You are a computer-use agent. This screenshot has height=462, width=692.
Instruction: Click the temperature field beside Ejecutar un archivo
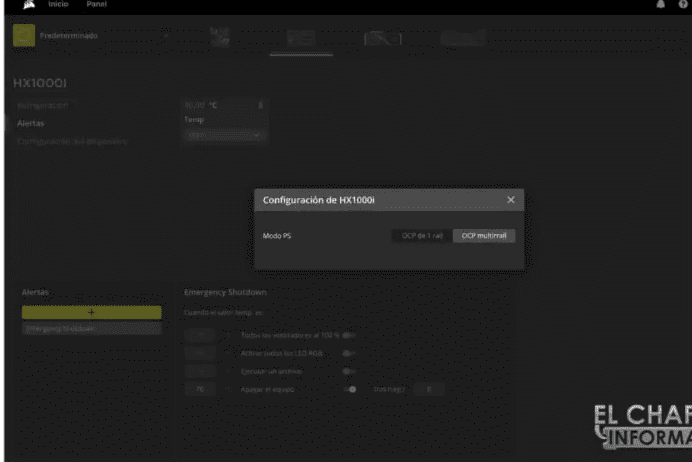point(200,372)
